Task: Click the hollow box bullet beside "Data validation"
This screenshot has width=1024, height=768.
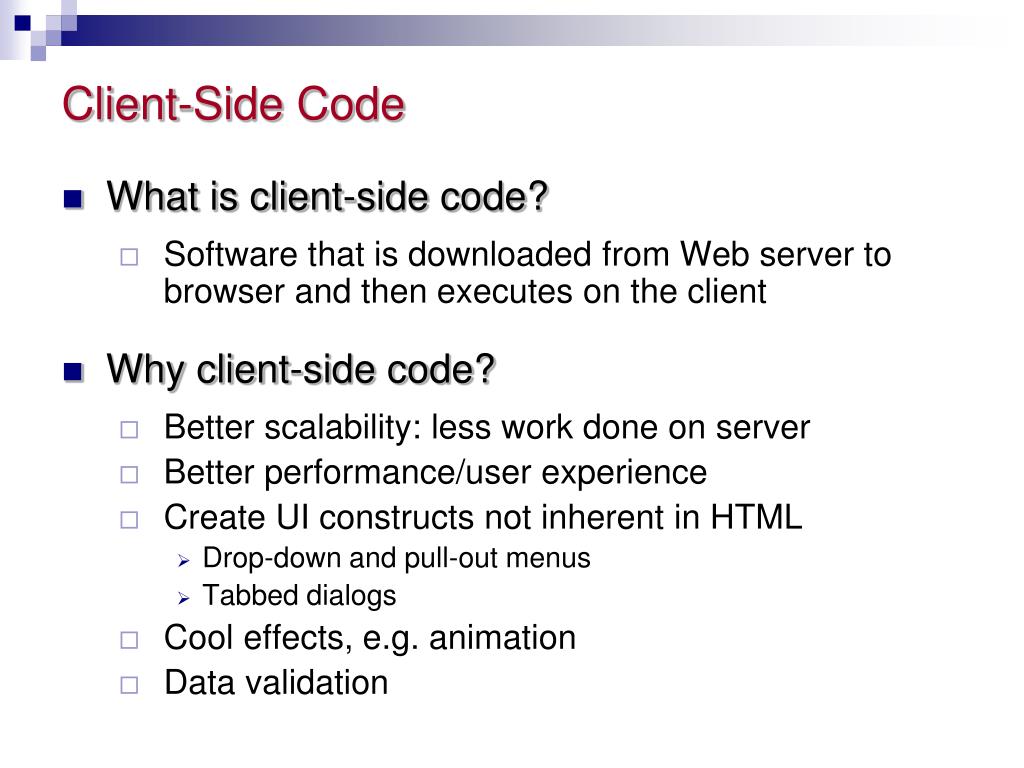Action: 129,685
